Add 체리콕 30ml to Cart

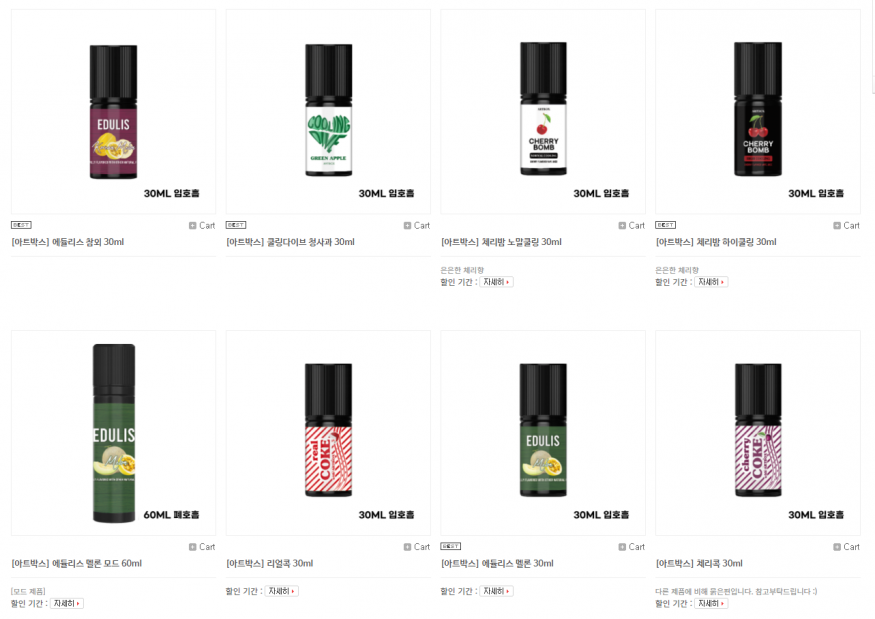(846, 547)
